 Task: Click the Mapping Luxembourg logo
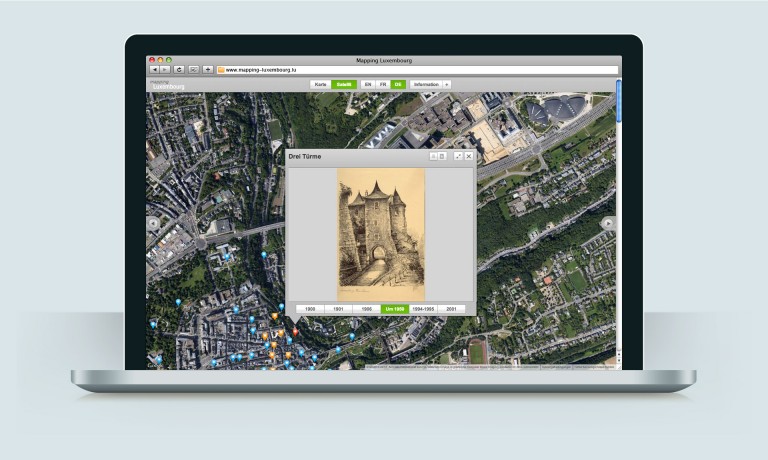tap(168, 85)
